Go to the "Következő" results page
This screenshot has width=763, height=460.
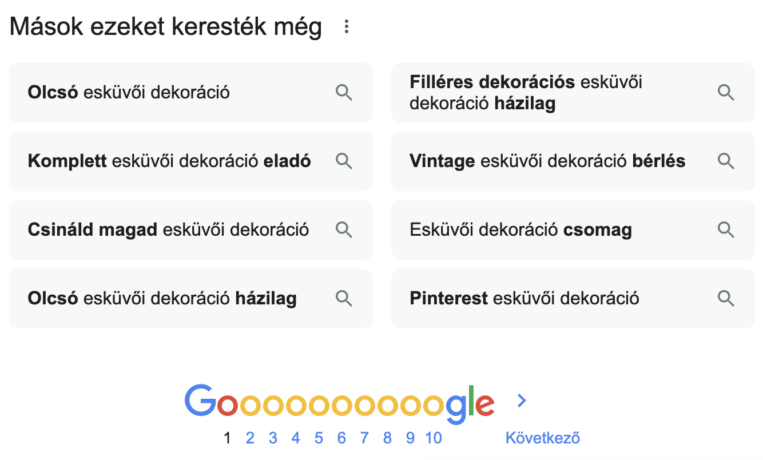tap(542, 438)
